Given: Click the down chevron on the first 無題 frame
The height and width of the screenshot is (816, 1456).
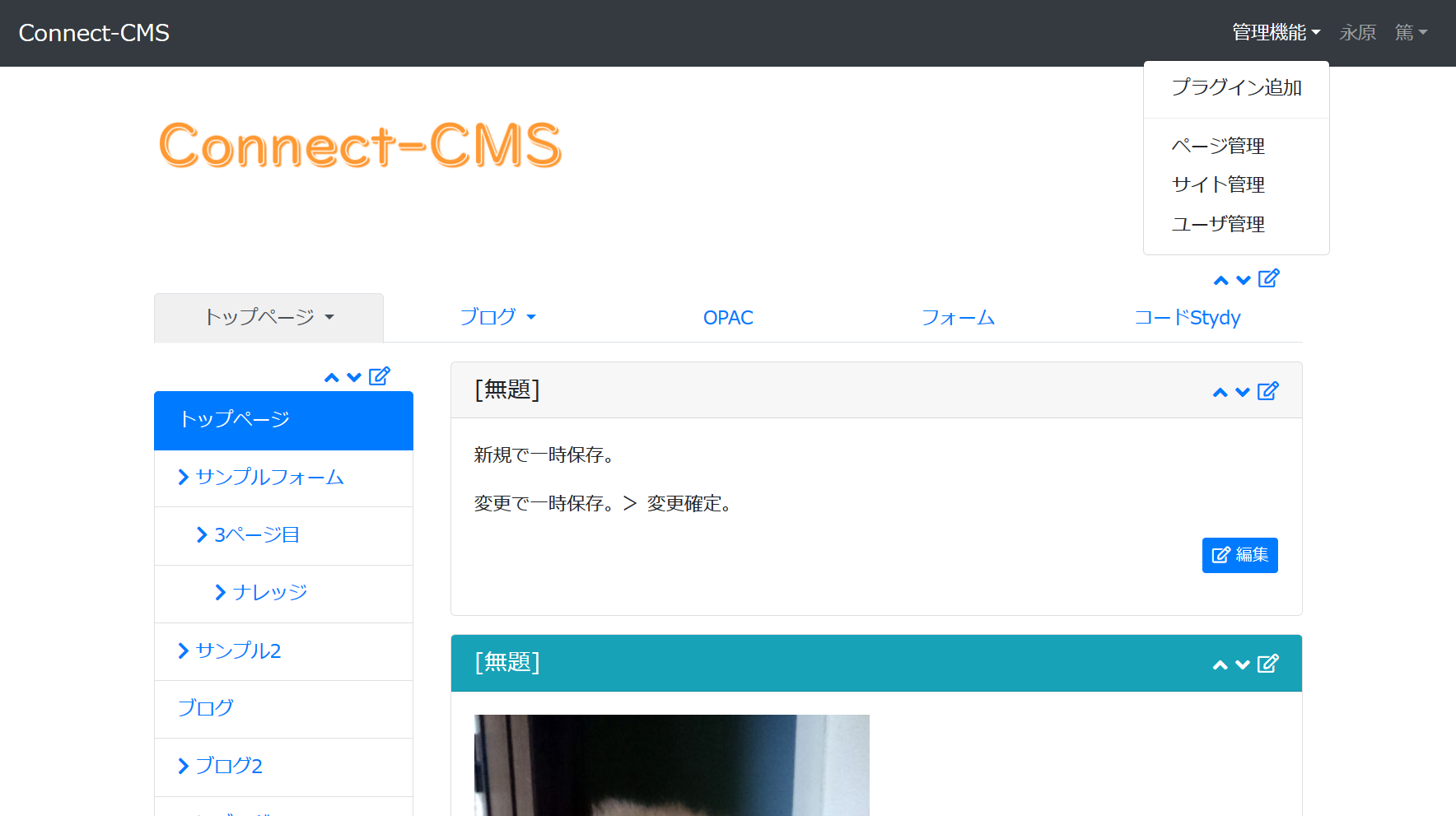Looking at the screenshot, I should click(1244, 392).
